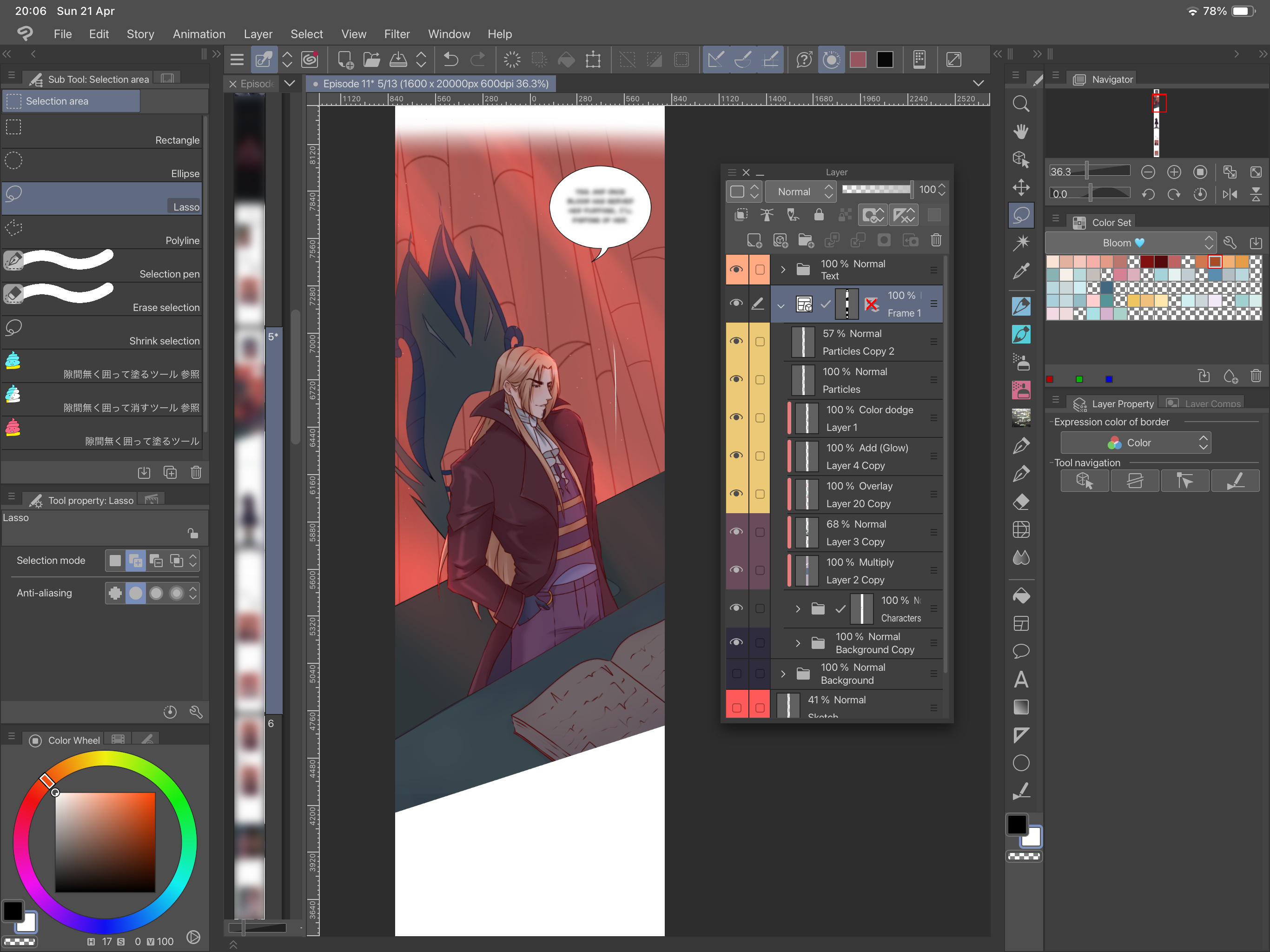1270x952 pixels.
Task: Open the Window menu
Action: point(449,34)
